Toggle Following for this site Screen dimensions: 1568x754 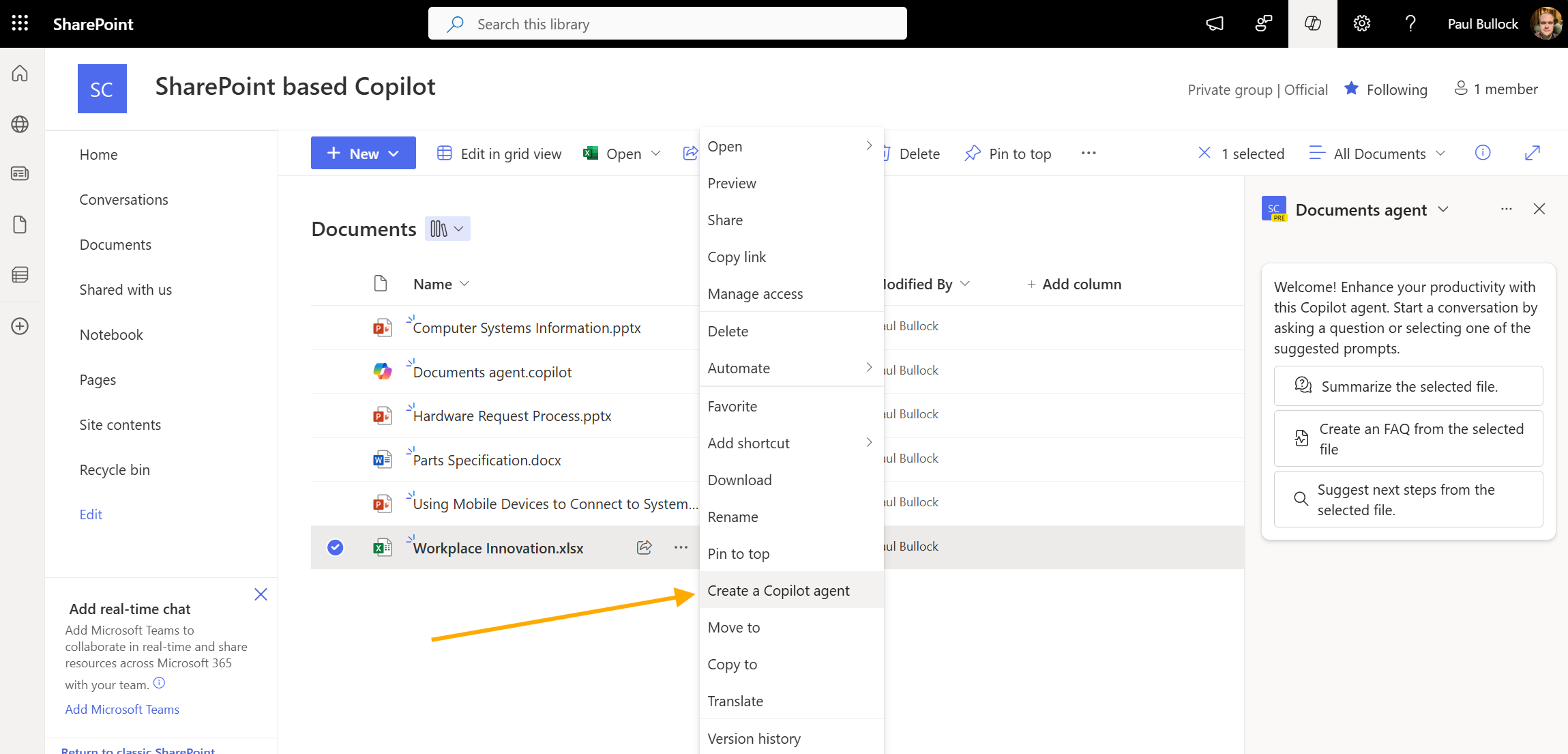pos(1385,89)
